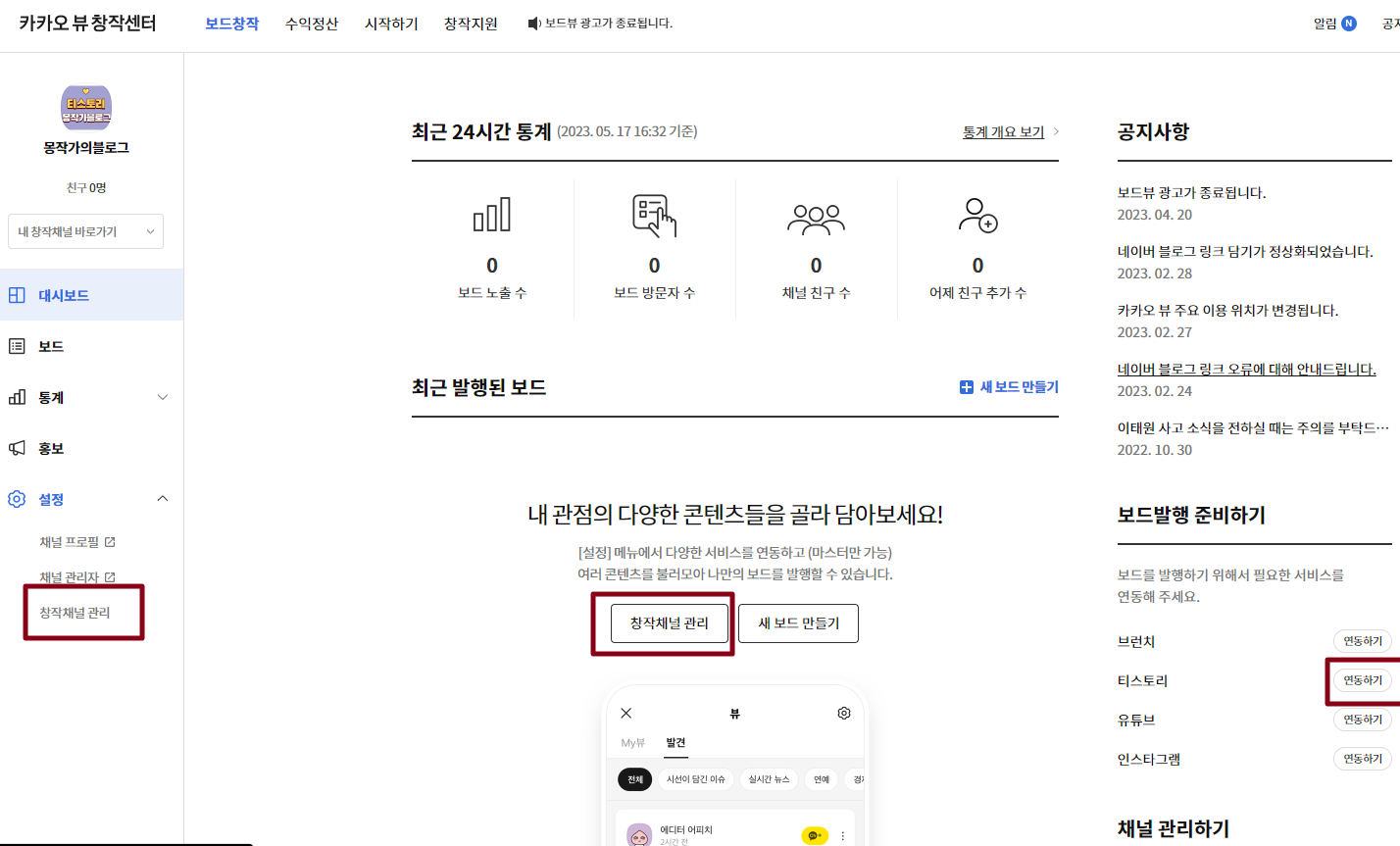Open the 보드창작 top menu
Screen dimensions: 1400x846
coord(232,24)
